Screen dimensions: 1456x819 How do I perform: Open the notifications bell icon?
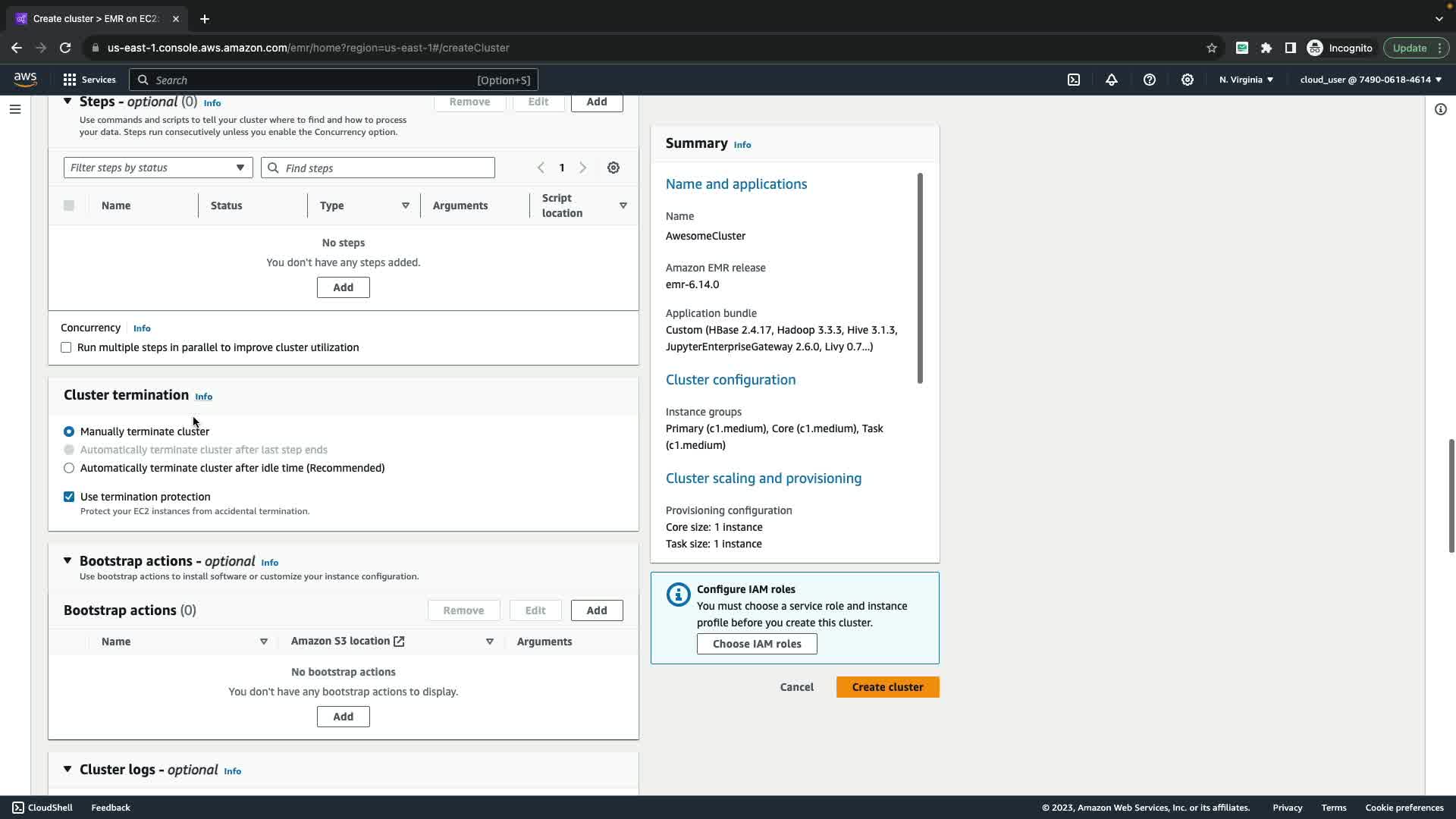(1112, 80)
